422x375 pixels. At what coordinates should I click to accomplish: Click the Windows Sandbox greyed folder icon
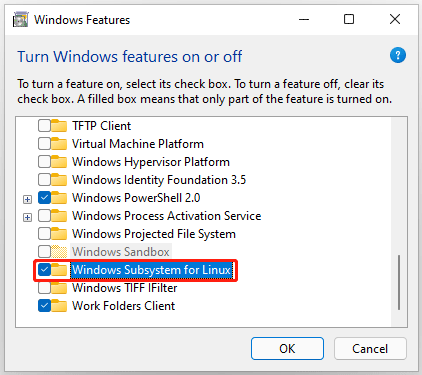59,252
